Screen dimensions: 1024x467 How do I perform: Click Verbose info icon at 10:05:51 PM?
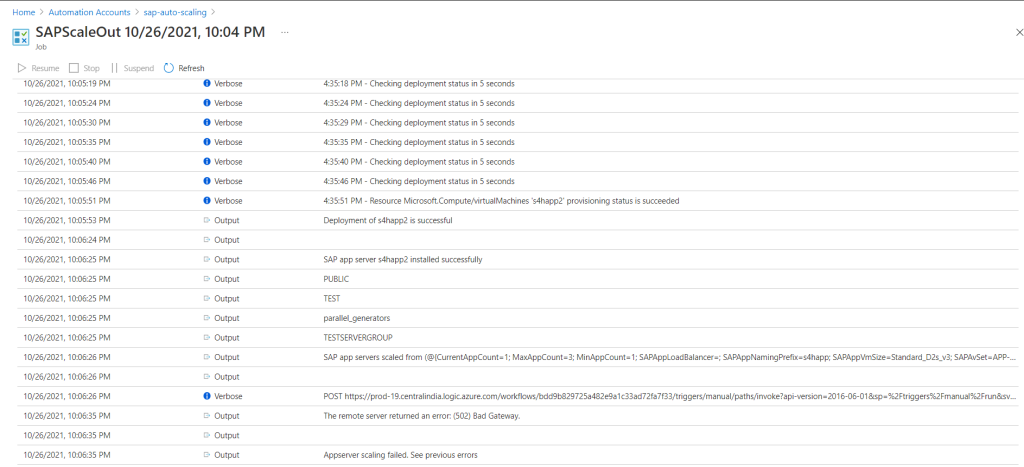pyautogui.click(x=207, y=201)
